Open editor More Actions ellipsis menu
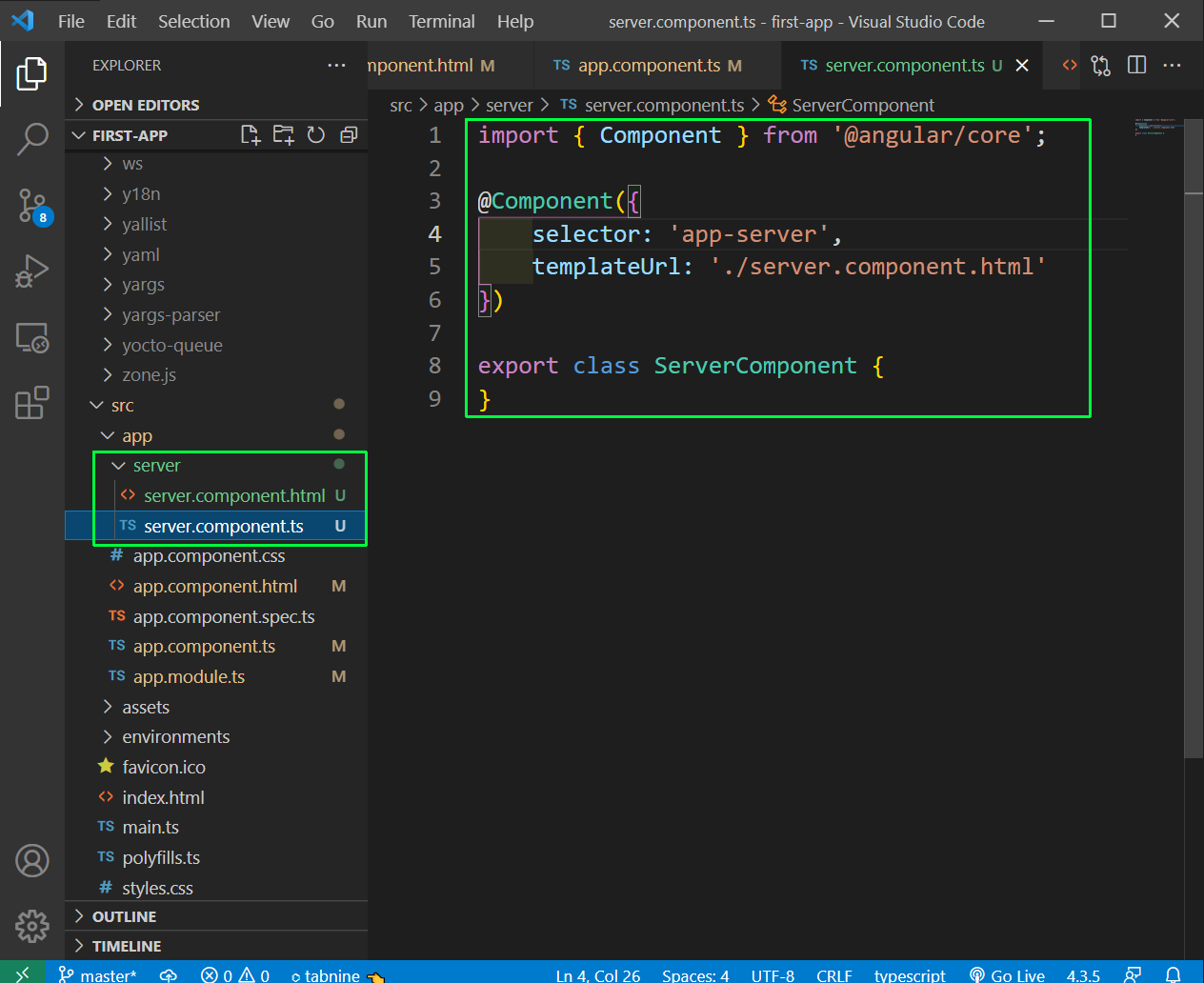The height and width of the screenshot is (983, 1204). pos(1172,65)
